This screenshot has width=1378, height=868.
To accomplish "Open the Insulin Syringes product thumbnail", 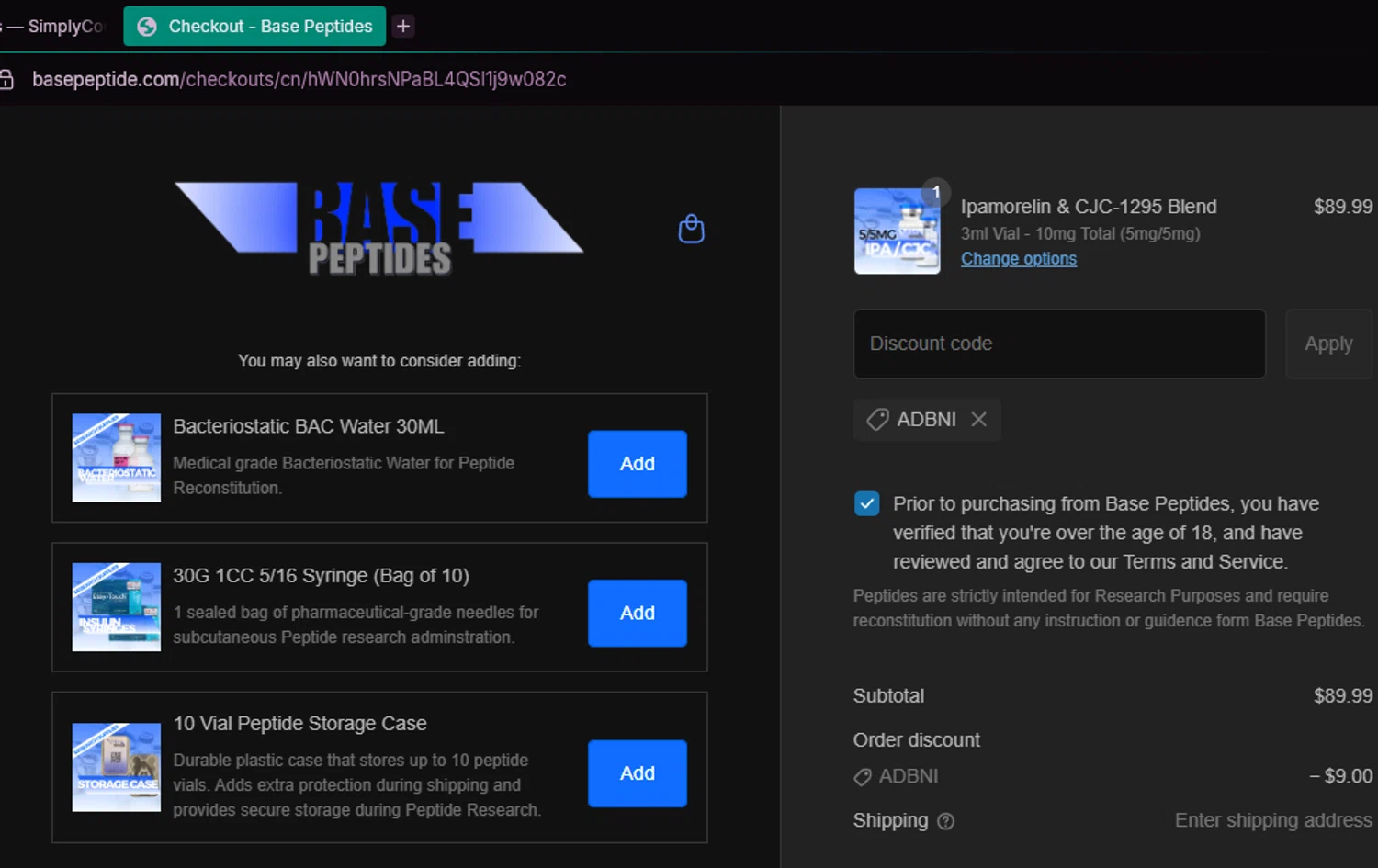I will (x=117, y=607).
